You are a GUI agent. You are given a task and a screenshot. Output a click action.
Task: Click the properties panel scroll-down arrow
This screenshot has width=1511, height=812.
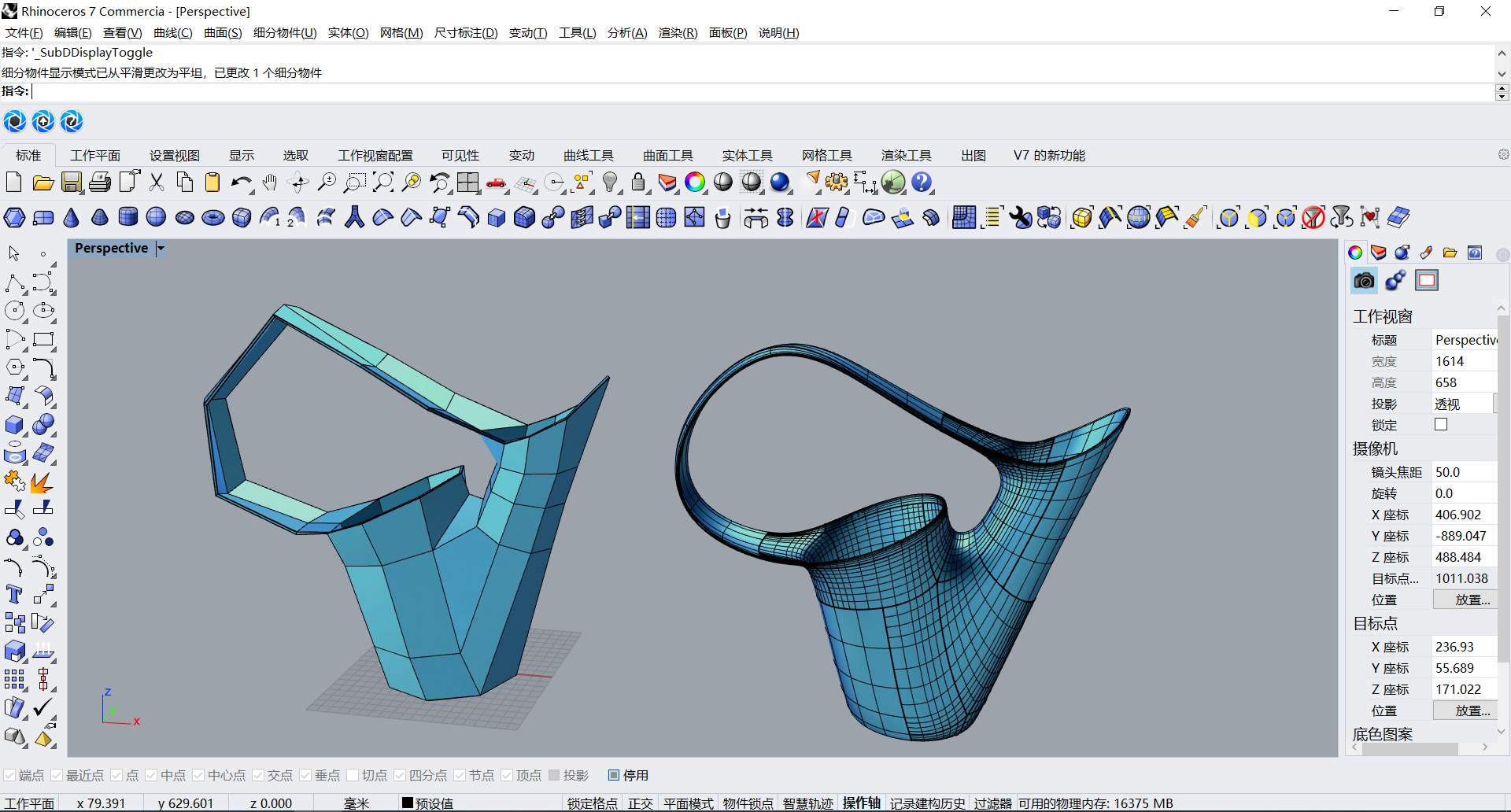(x=1502, y=731)
